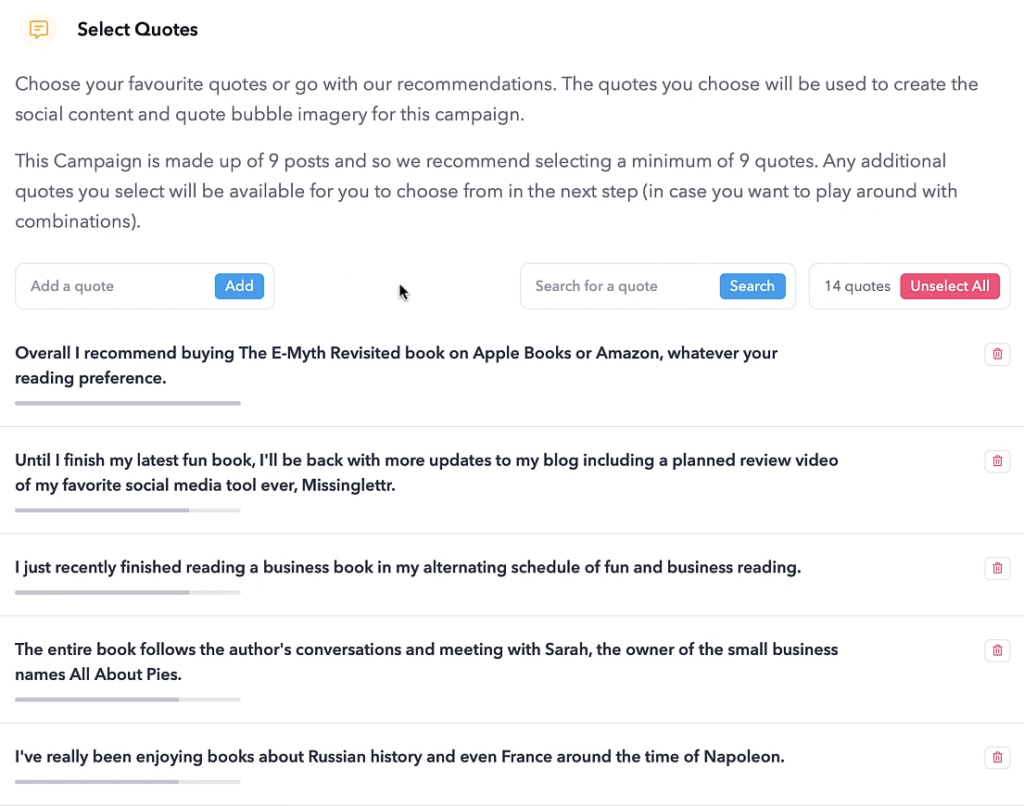Screen dimensions: 1024x806
Task: Delete the E-Myth Revisited recommendation quote
Action: (x=997, y=354)
